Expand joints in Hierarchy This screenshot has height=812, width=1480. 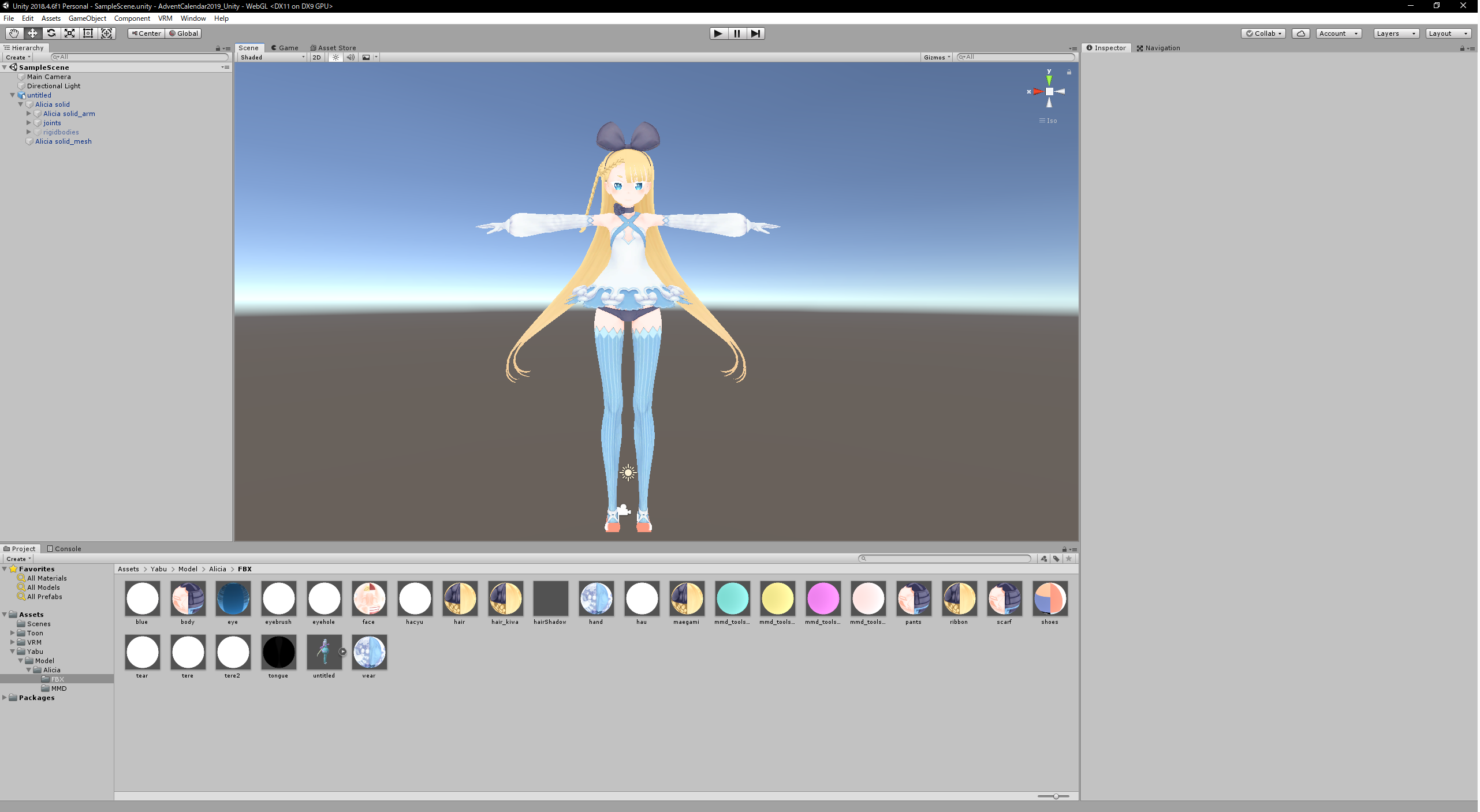click(x=28, y=123)
